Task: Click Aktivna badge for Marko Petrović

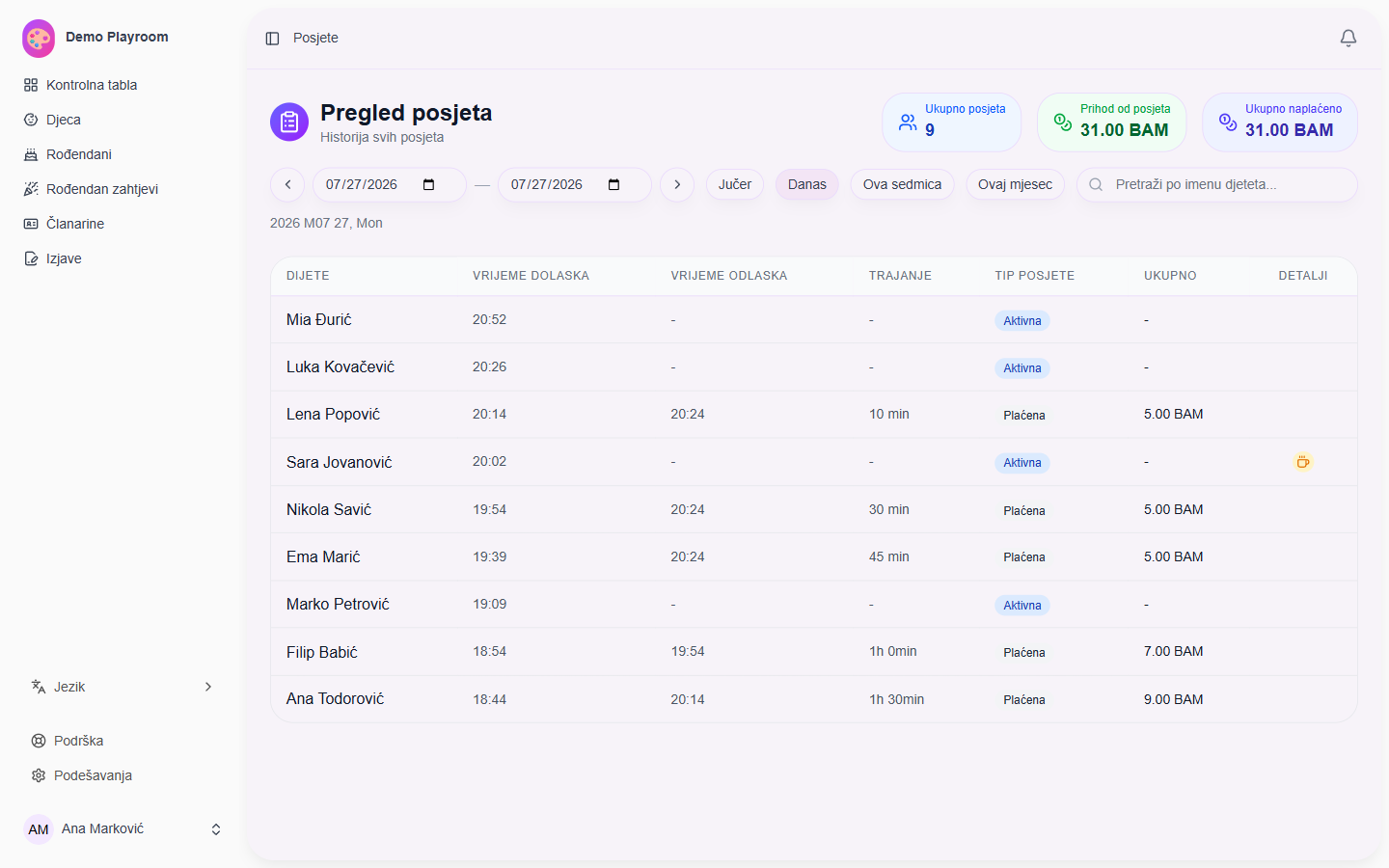Action: 1022,606
